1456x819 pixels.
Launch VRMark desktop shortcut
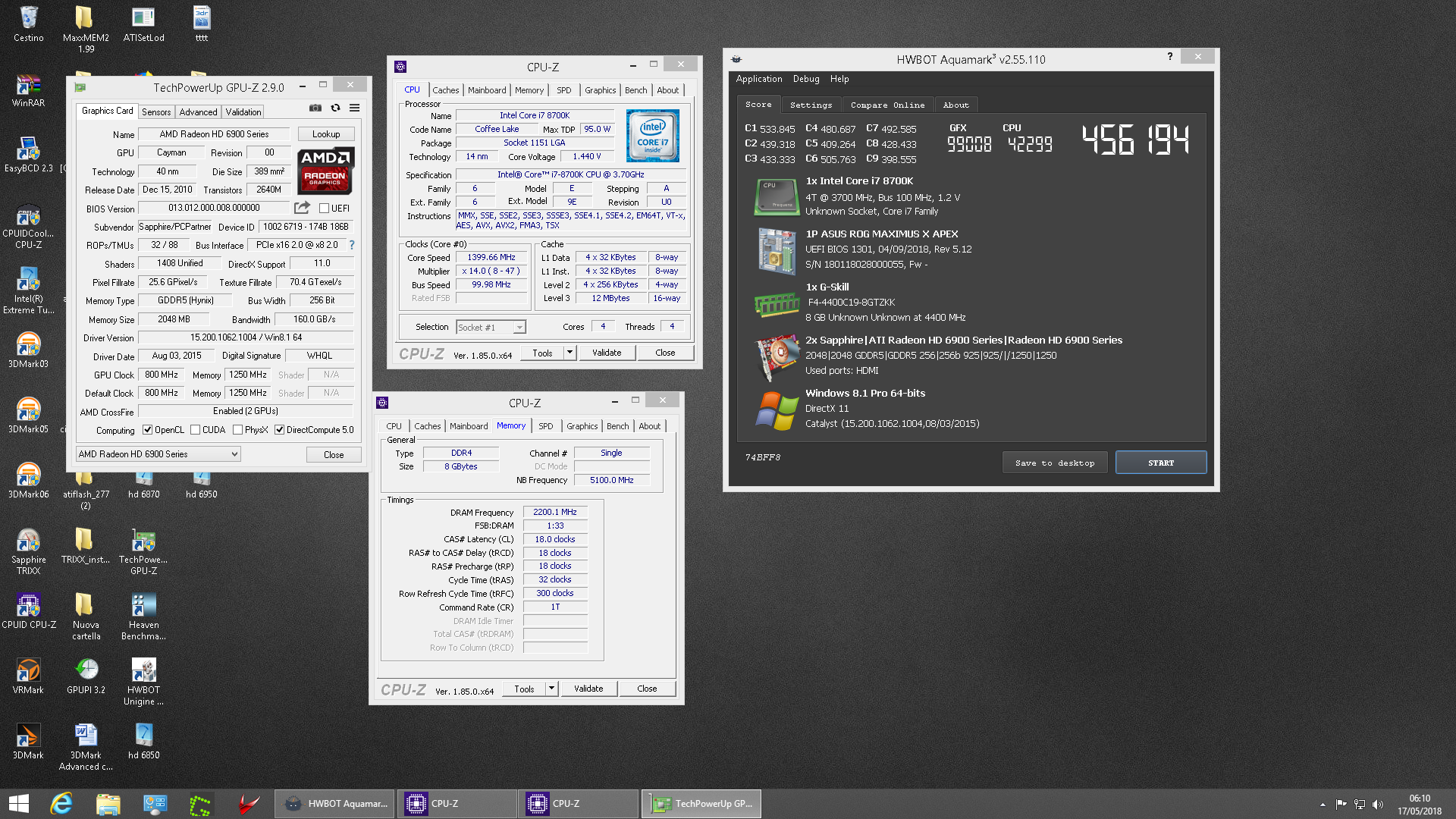click(29, 676)
